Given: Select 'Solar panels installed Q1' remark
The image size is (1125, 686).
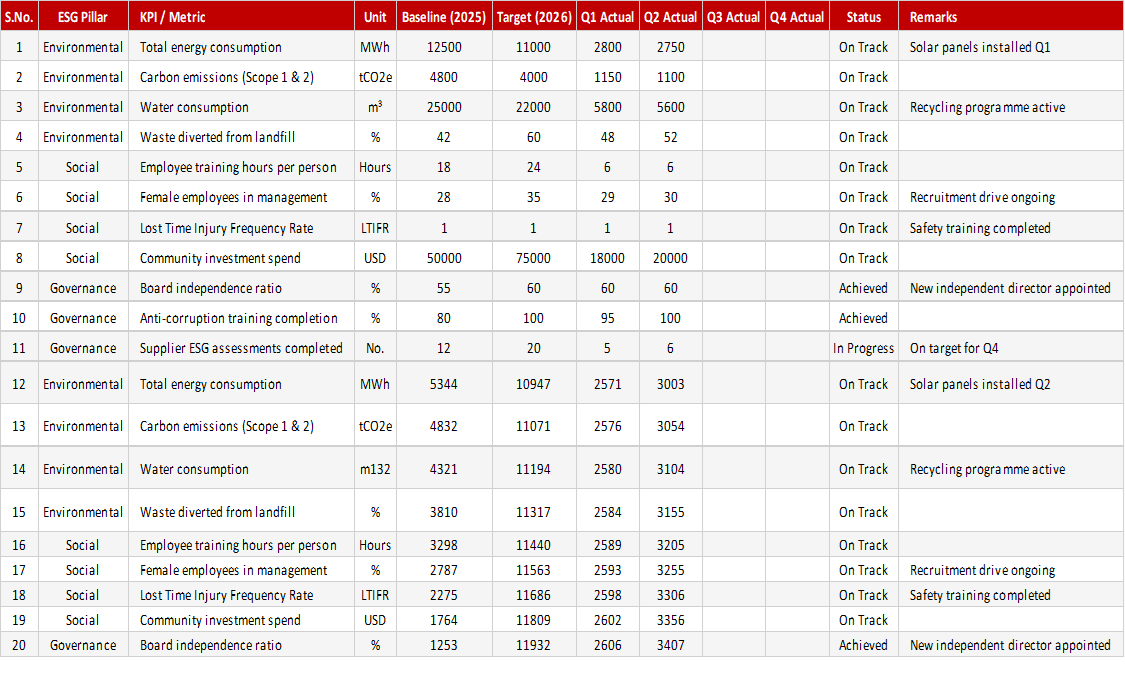Looking at the screenshot, I should tap(979, 47).
